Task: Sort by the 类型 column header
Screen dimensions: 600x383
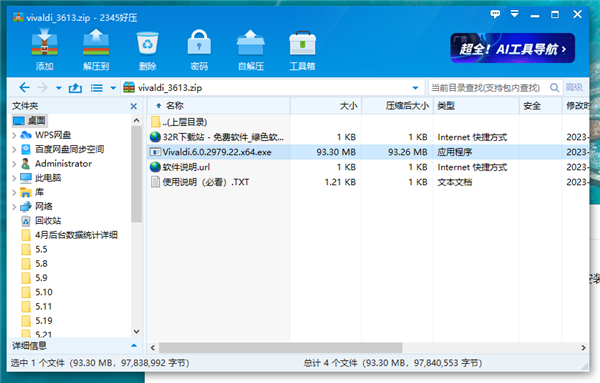Action: pyautogui.click(x=476, y=106)
